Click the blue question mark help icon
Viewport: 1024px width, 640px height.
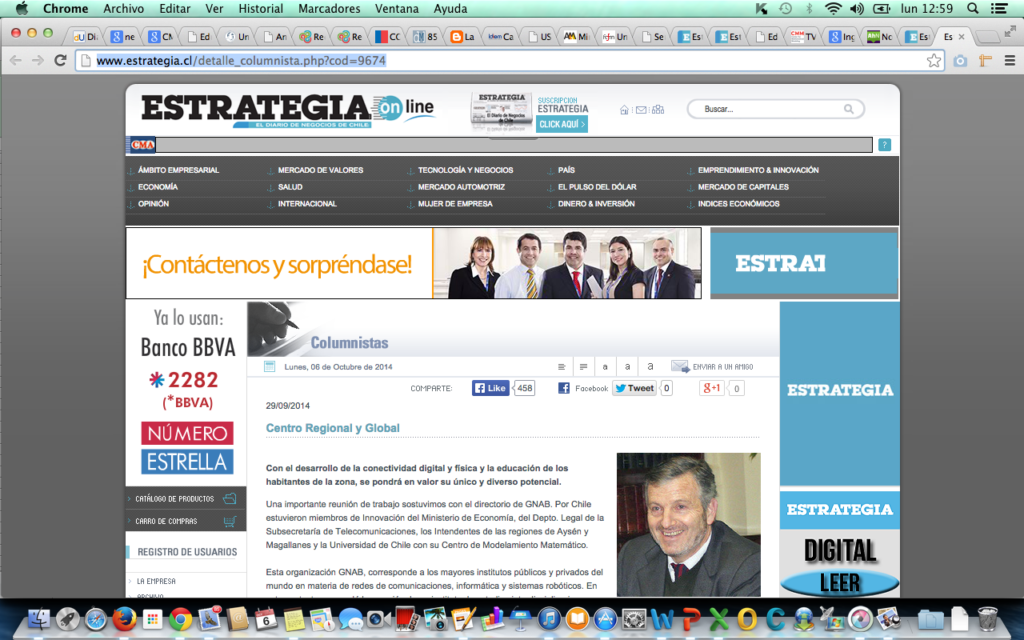884,145
